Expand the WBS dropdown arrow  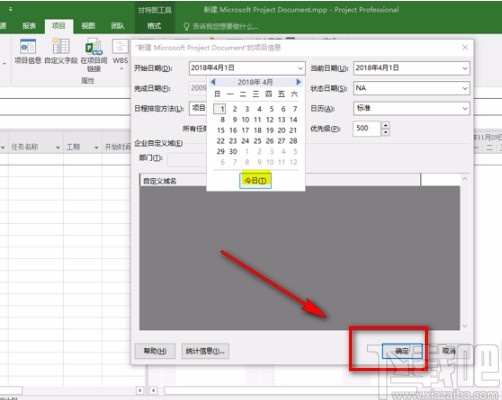coord(121,69)
